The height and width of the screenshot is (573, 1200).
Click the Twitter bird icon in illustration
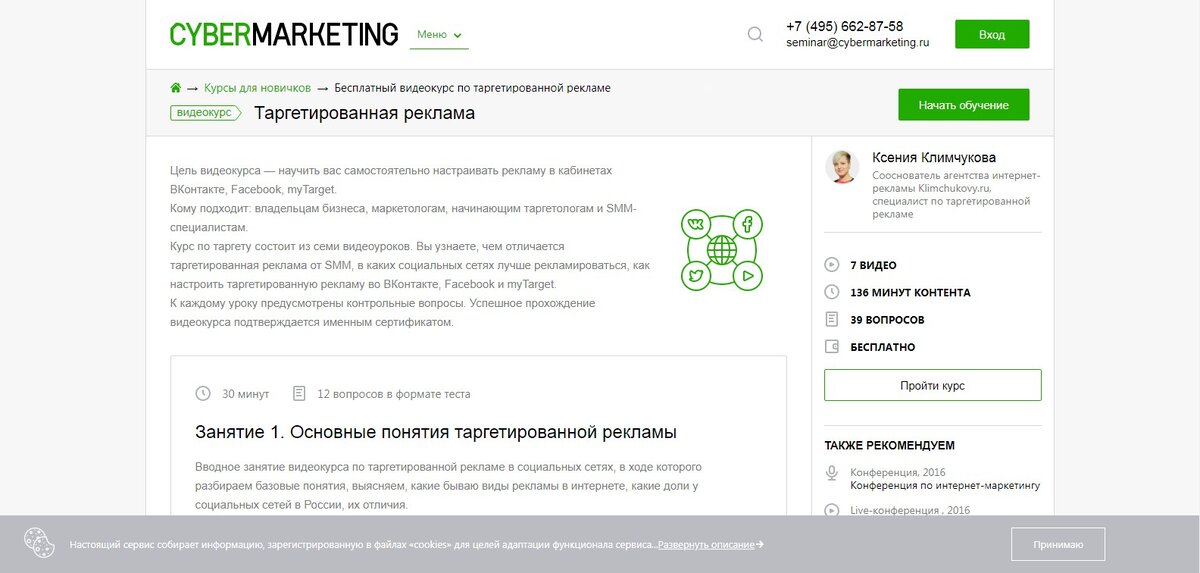click(694, 276)
